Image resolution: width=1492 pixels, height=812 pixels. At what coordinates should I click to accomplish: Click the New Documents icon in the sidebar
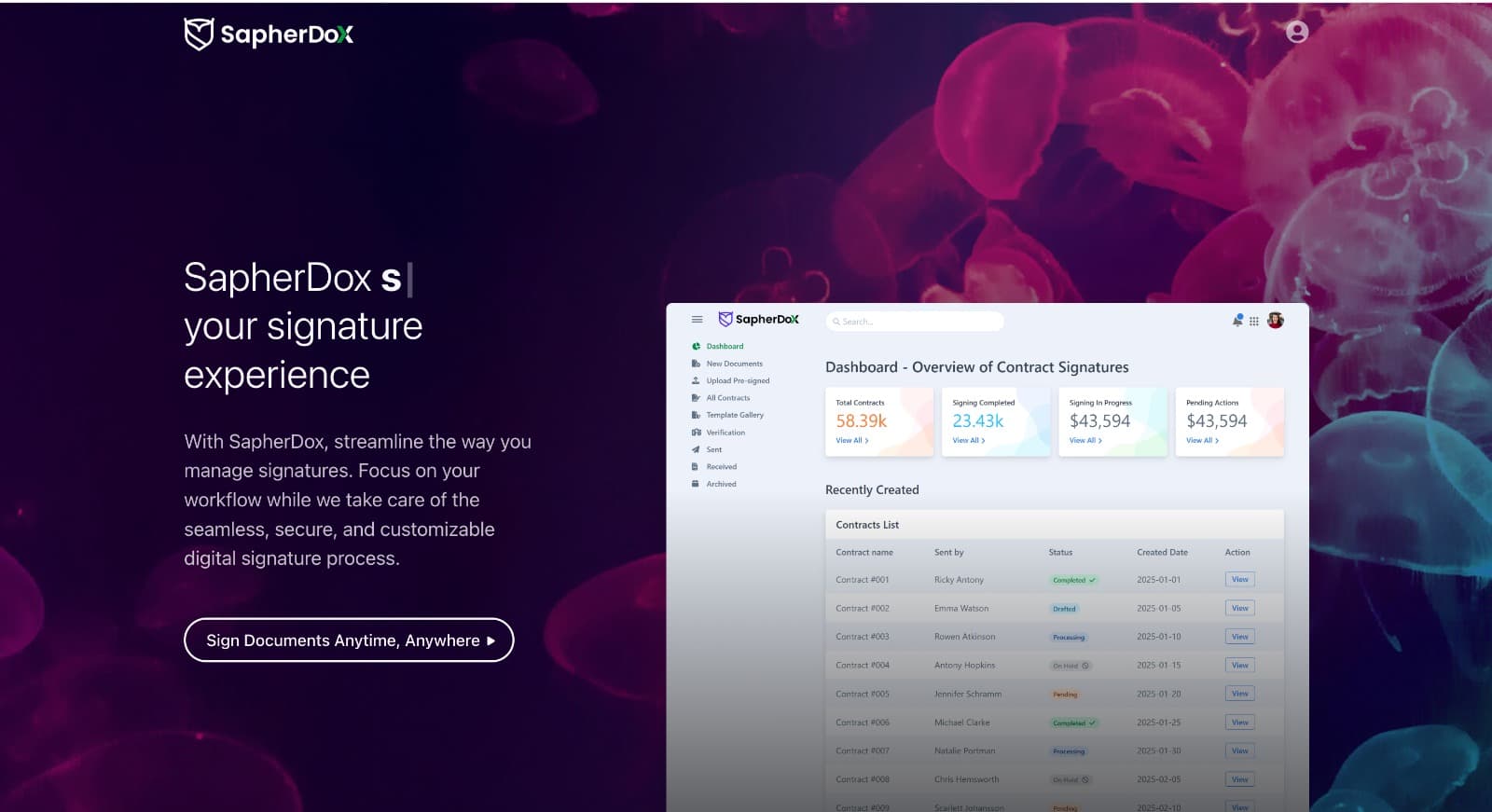pos(696,364)
